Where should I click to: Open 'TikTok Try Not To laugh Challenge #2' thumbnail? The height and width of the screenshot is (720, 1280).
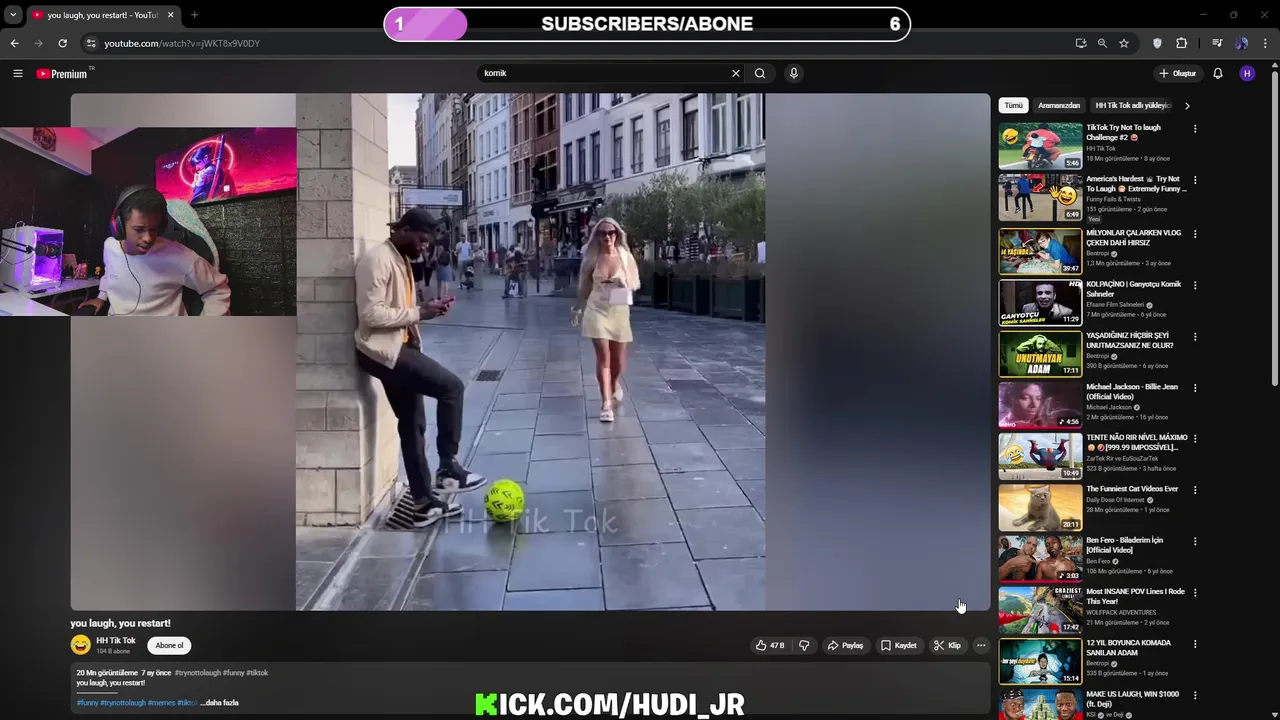(1040, 146)
